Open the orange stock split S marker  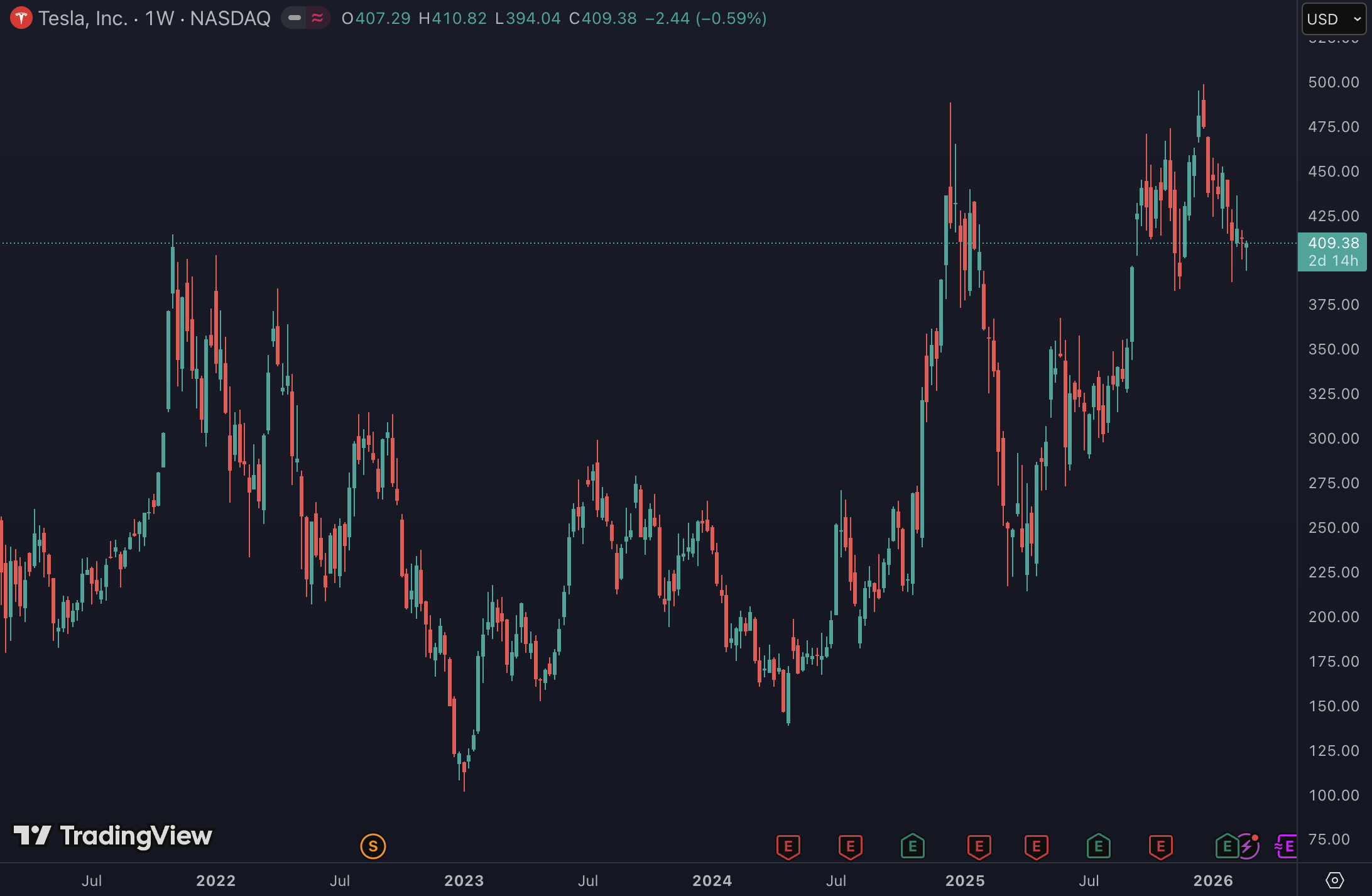coord(373,846)
